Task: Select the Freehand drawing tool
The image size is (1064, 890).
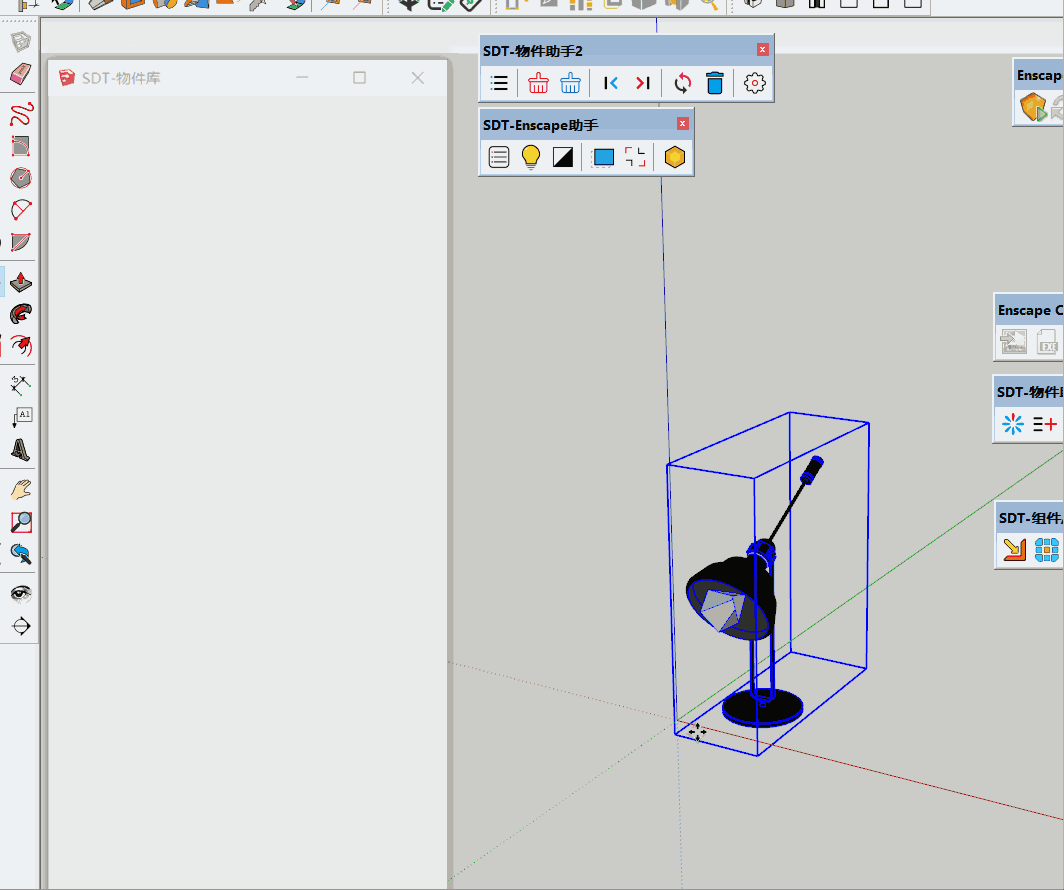Action: [x=20, y=114]
